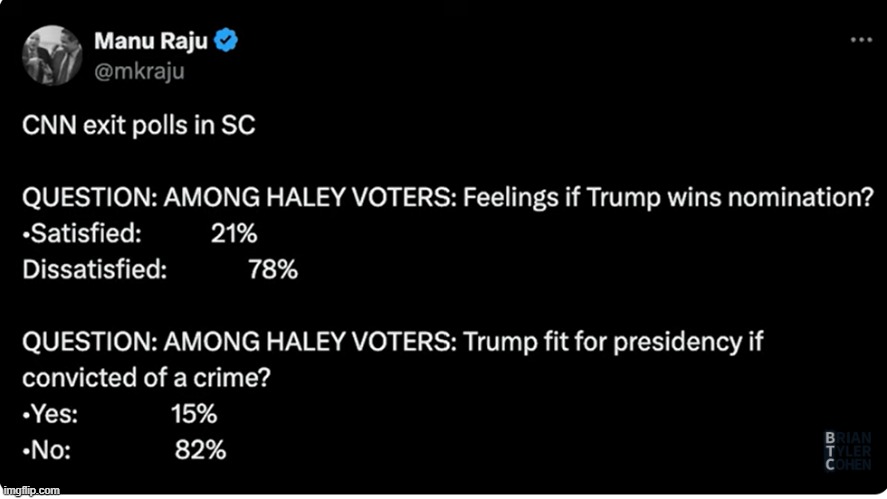Open the three-dot more options menu
The width and height of the screenshot is (887, 499).
tap(859, 40)
